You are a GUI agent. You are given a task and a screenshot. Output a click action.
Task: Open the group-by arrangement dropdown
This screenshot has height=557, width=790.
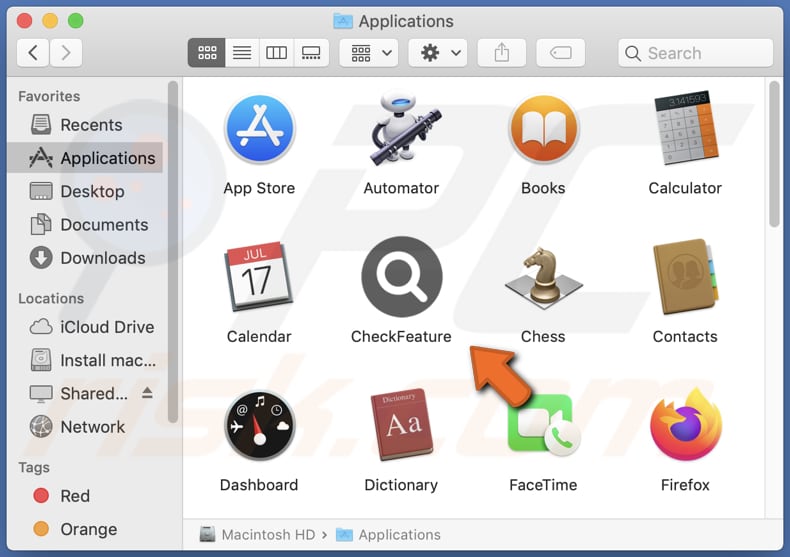[x=369, y=53]
